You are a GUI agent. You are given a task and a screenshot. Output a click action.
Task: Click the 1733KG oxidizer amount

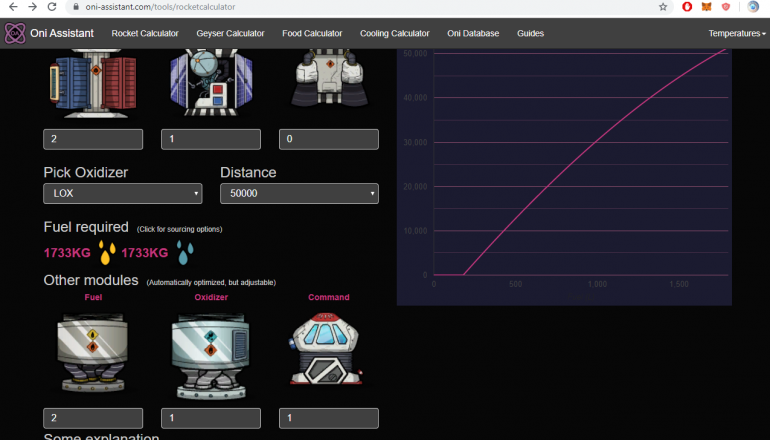[x=145, y=253]
